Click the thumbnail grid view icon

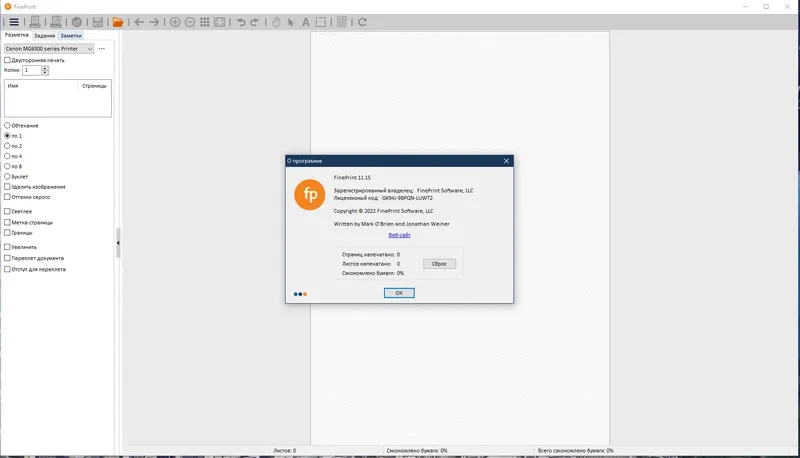[205, 22]
